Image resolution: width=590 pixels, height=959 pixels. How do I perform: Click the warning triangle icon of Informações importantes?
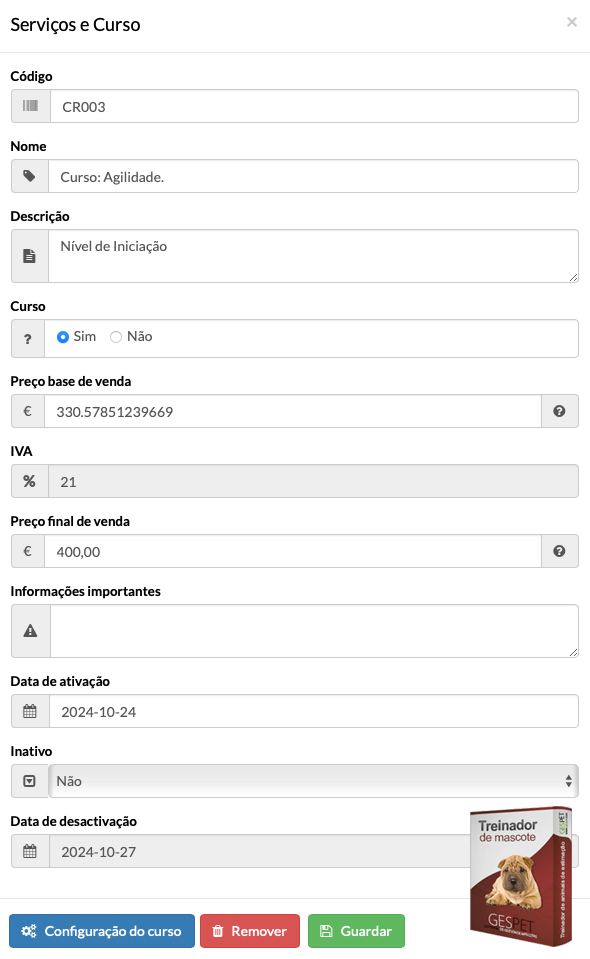(x=30, y=631)
